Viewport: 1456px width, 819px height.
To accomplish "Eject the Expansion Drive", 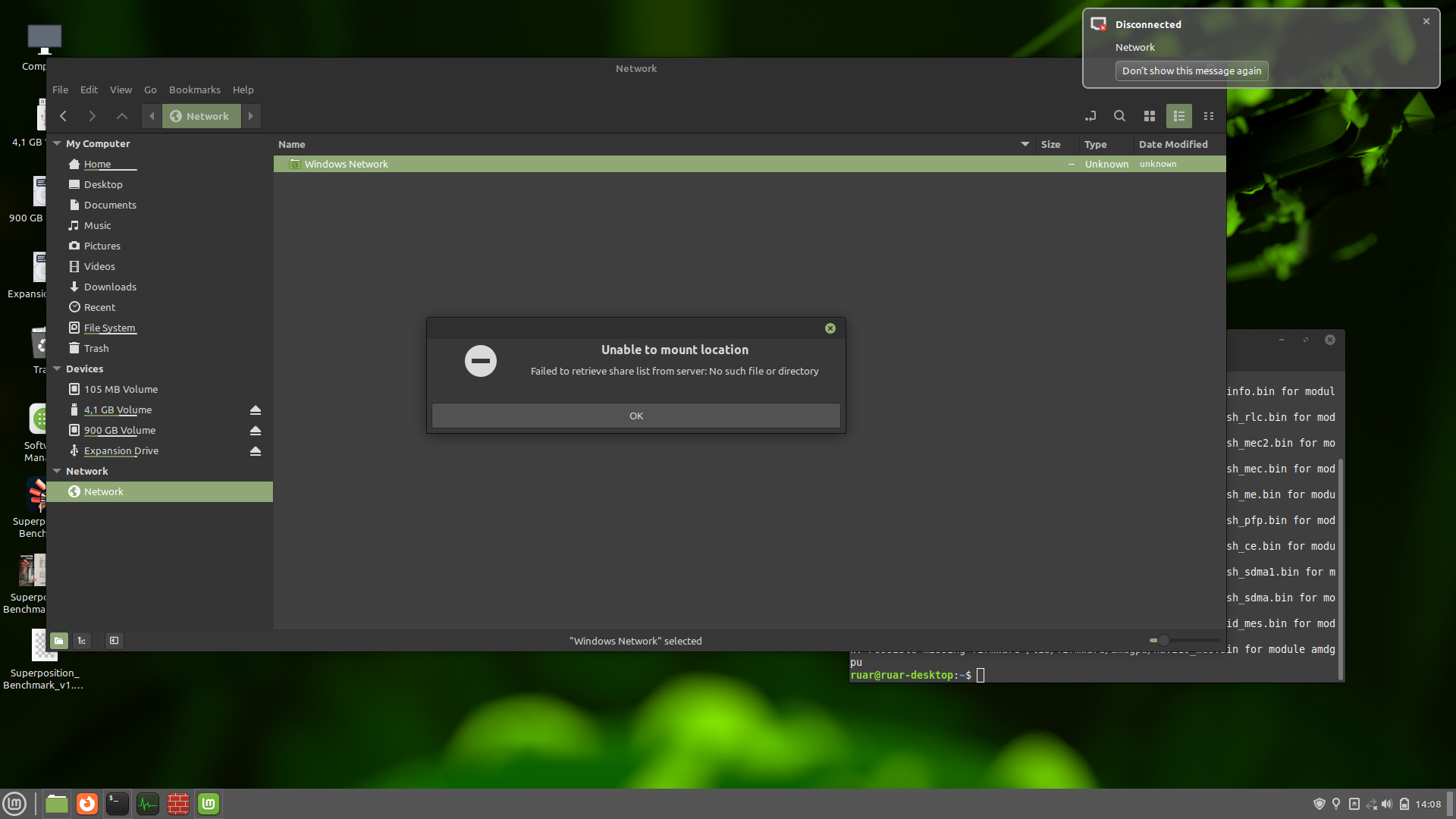I will click(x=256, y=451).
